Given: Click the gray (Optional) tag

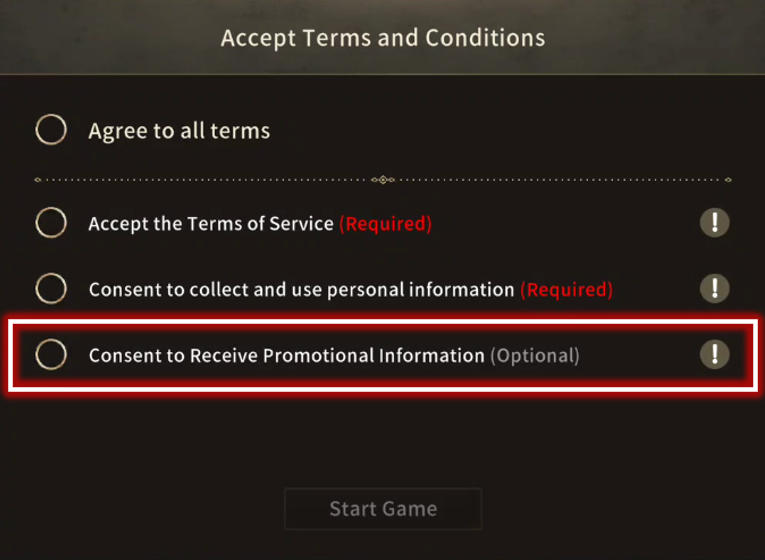Looking at the screenshot, I should pos(535,356).
